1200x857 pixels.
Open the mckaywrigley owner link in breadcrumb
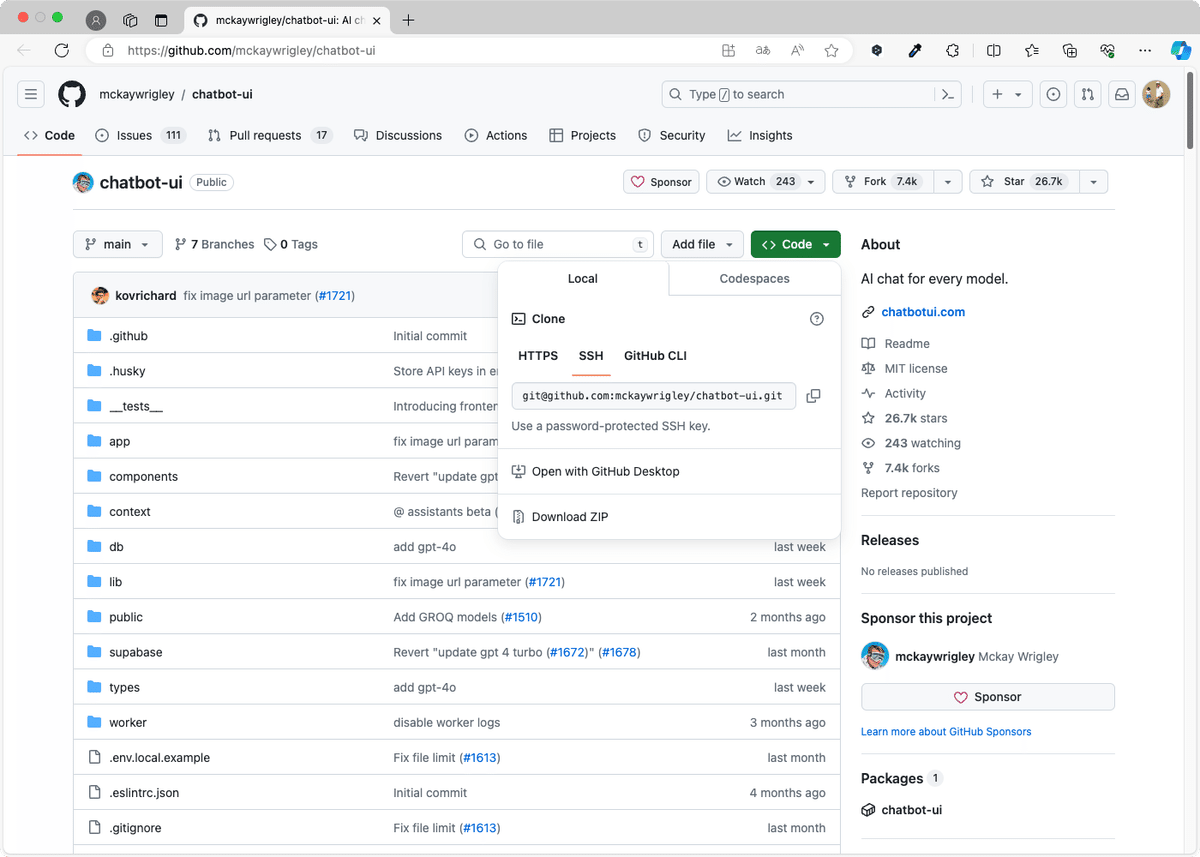pyautogui.click(x=137, y=94)
